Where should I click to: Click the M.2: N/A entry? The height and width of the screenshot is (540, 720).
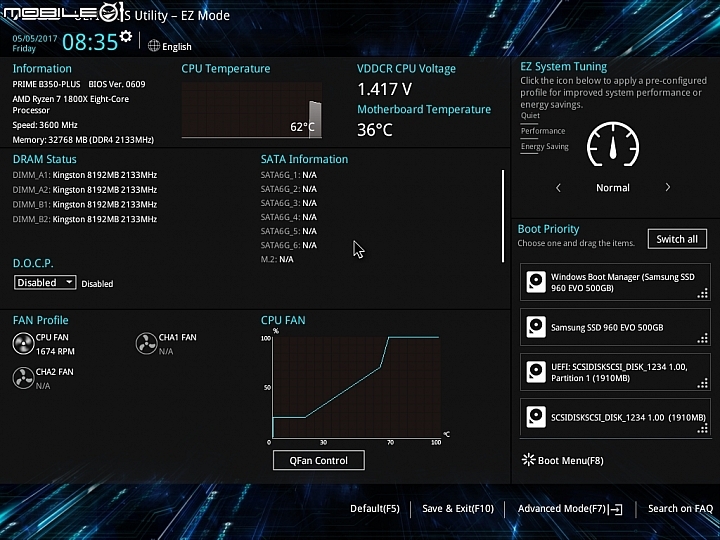(x=277, y=259)
